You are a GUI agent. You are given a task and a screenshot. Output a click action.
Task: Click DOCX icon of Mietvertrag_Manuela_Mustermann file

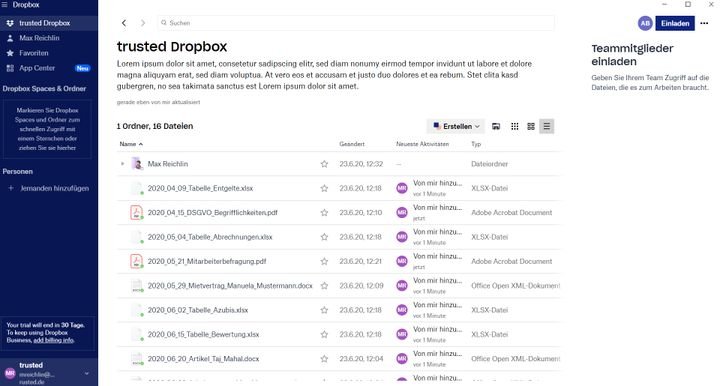tap(136, 285)
